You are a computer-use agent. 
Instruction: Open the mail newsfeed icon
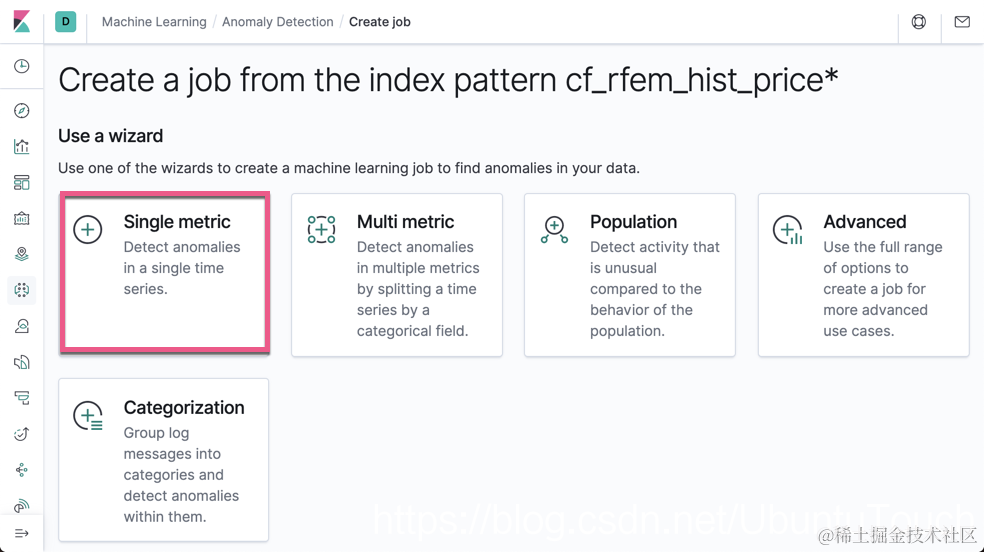click(962, 22)
